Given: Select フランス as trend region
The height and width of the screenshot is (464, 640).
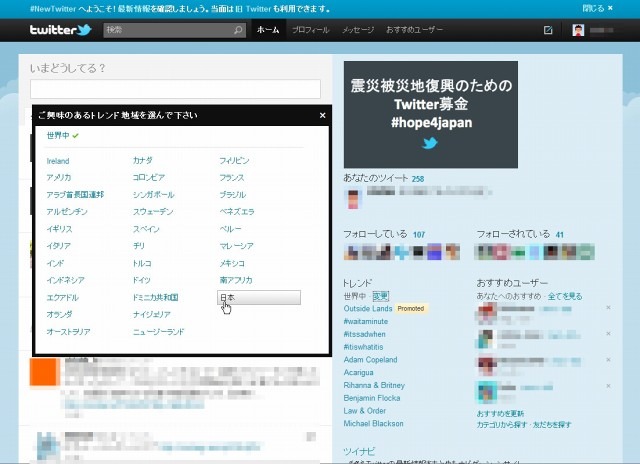Looking at the screenshot, I should [232, 178].
